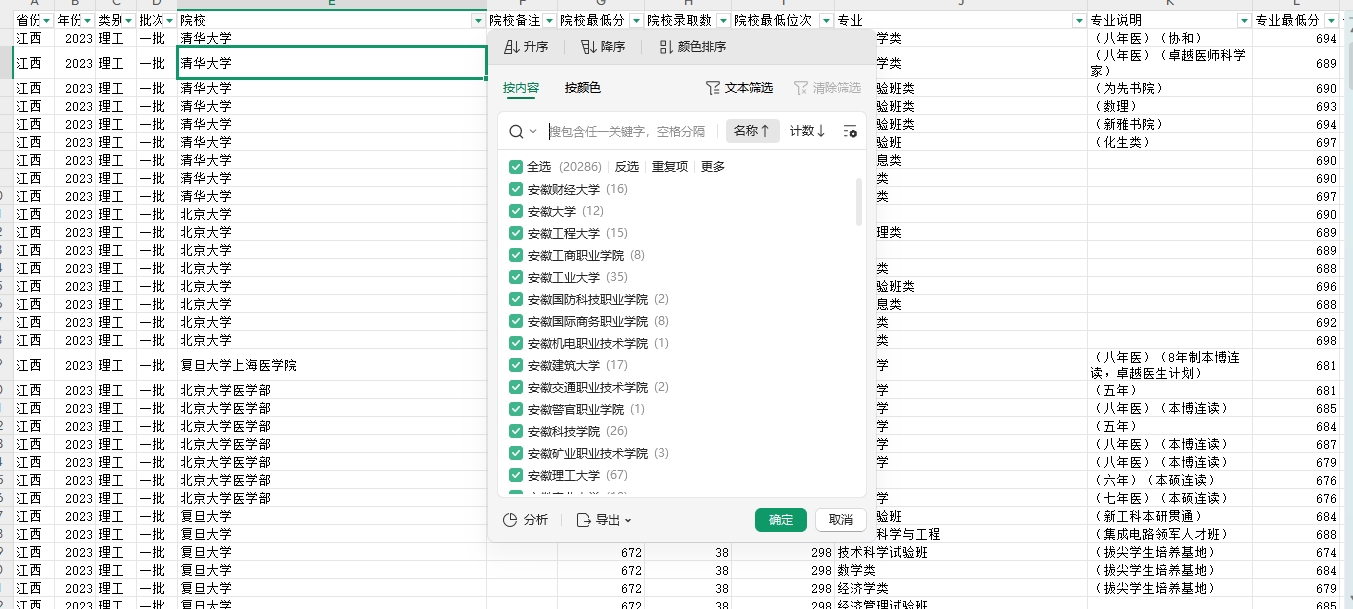
Task: Select the cell （数理）
Action: [1170, 106]
